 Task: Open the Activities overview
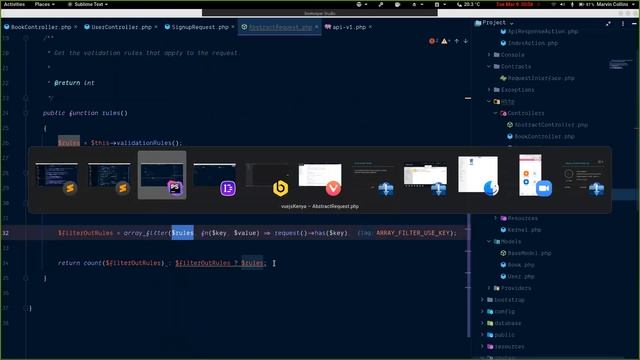pos(14,4)
